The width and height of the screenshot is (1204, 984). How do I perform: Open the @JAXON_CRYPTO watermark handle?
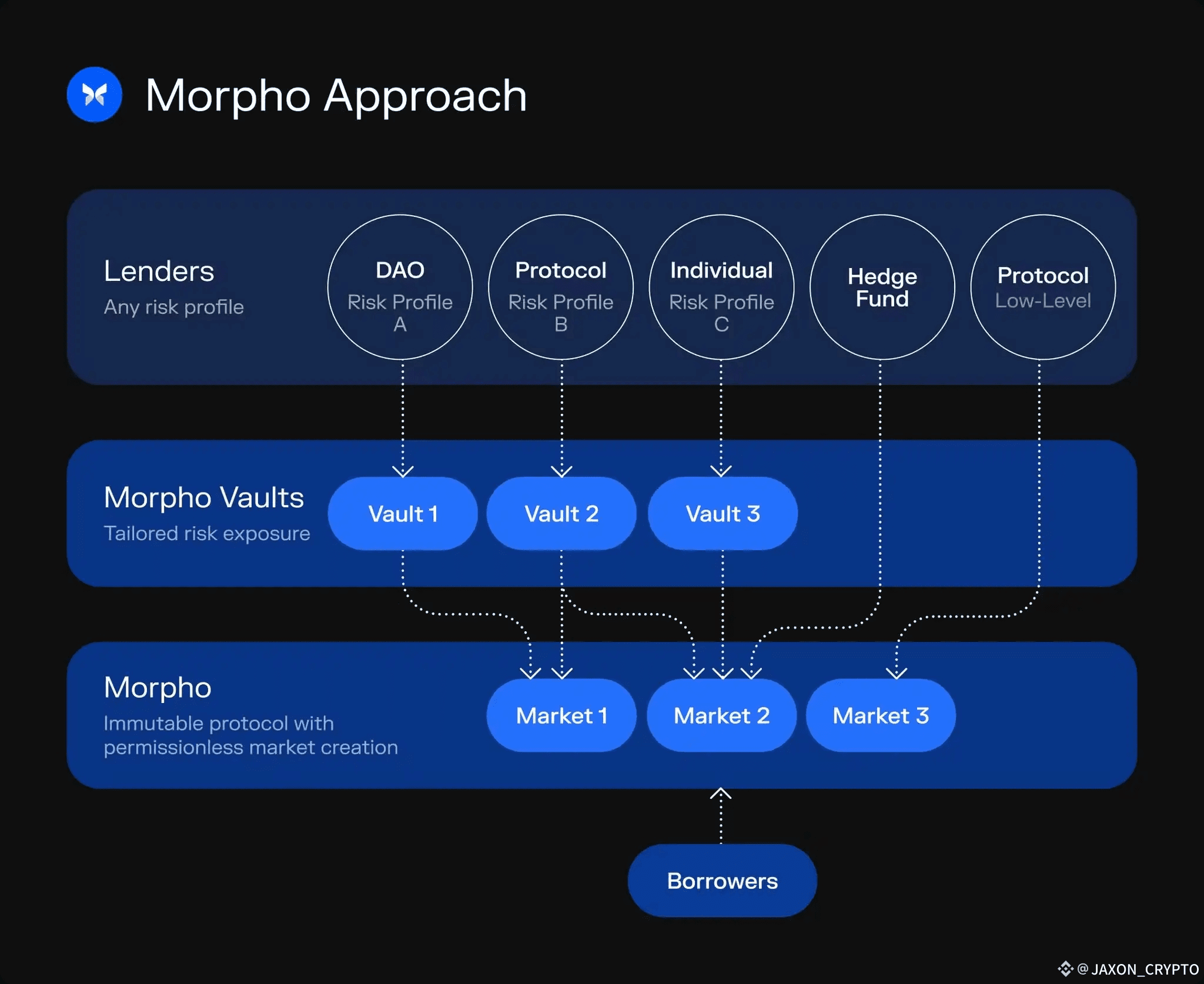(x=1138, y=969)
